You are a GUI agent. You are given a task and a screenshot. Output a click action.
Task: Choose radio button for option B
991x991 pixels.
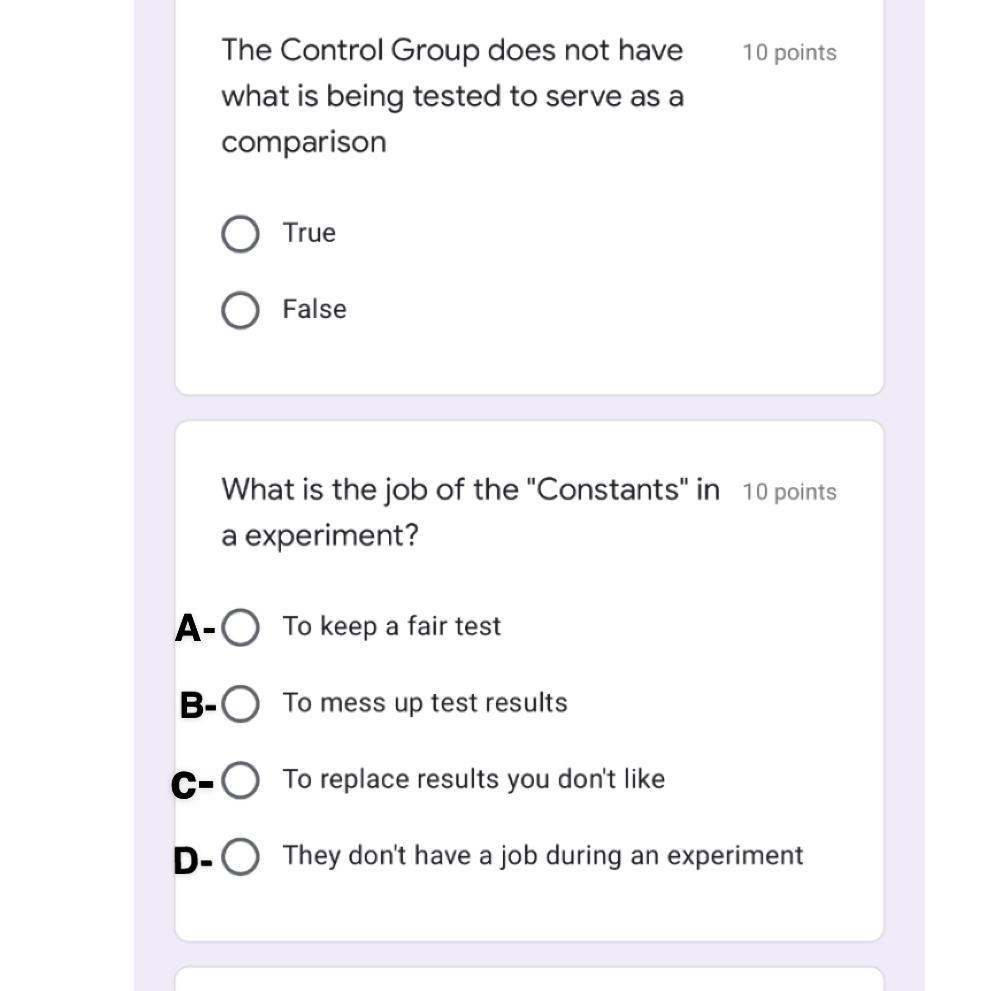[x=241, y=704]
